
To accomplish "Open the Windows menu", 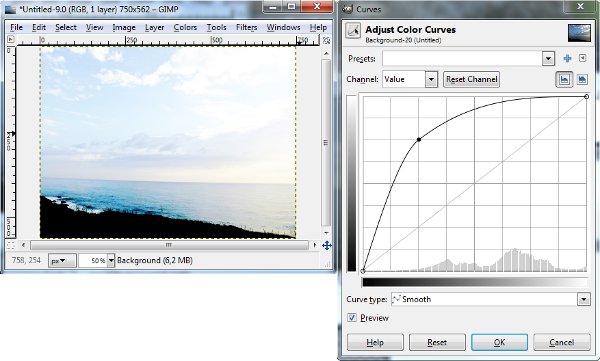I will [283, 28].
